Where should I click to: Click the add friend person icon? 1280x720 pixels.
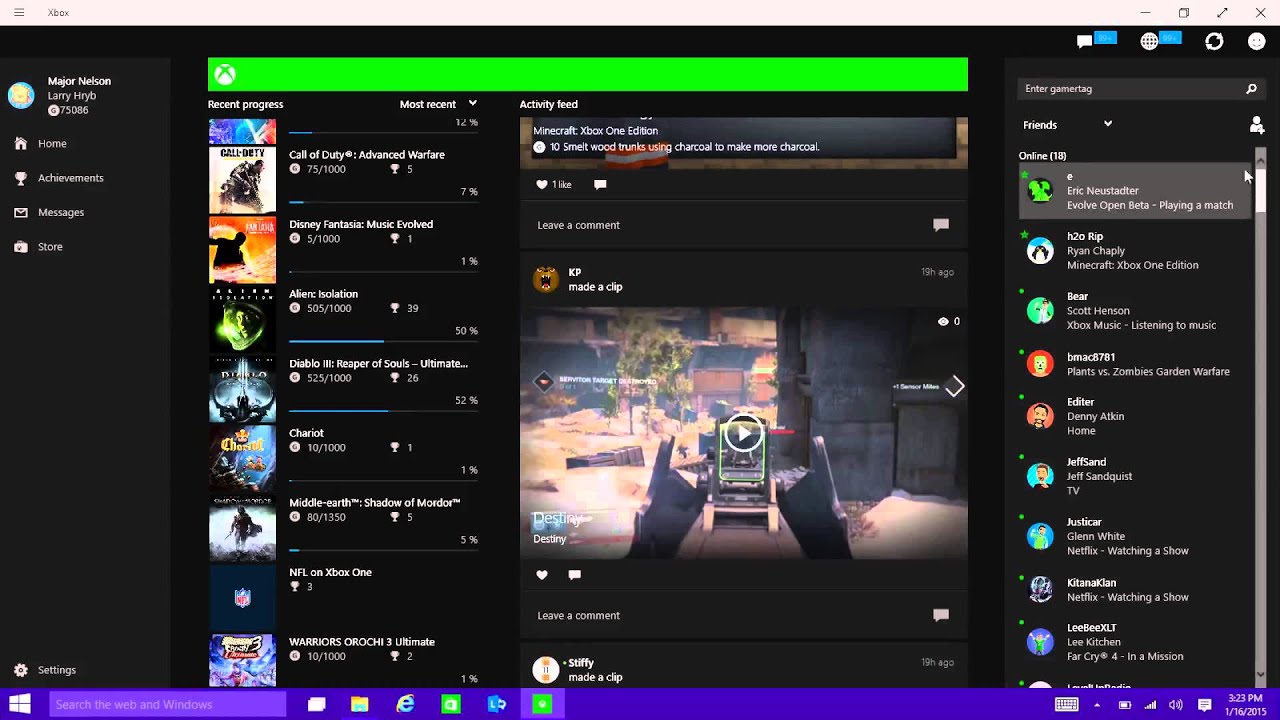1257,125
